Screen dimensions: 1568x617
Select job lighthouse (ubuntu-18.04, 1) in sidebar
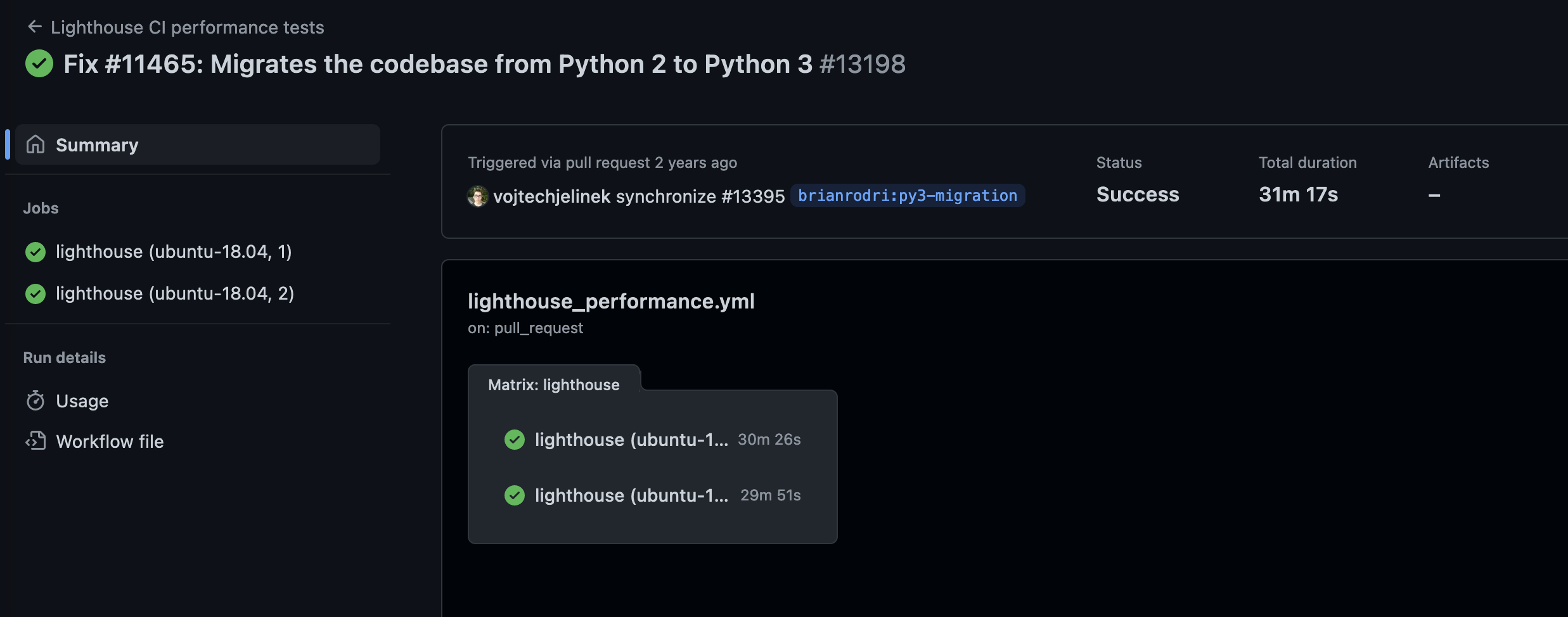click(174, 251)
